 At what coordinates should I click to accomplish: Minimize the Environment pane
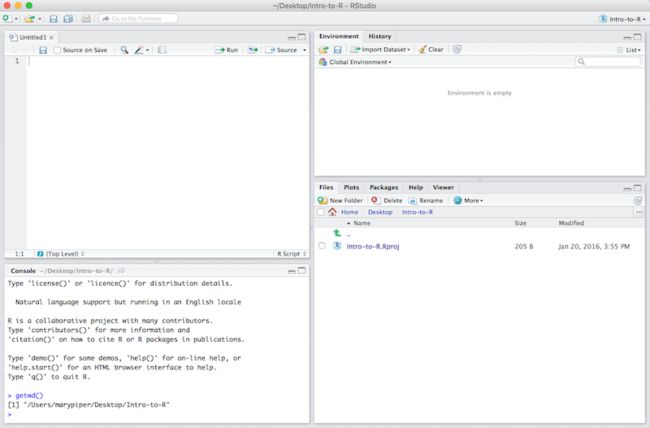(627, 37)
